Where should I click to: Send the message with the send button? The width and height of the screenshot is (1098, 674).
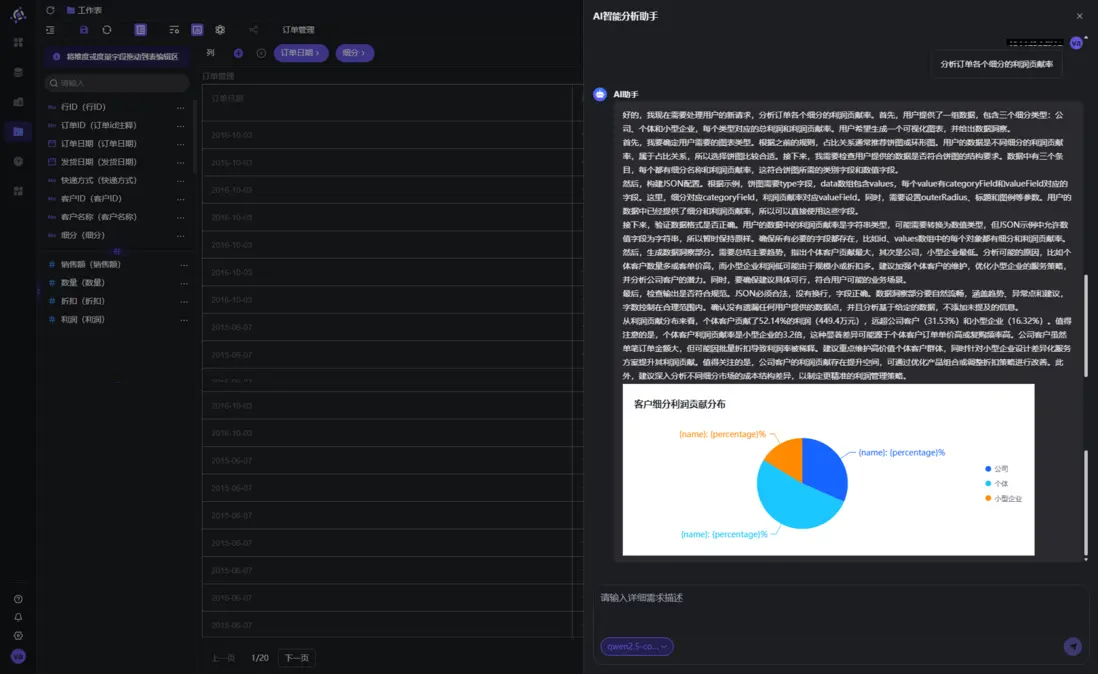[x=1072, y=647]
